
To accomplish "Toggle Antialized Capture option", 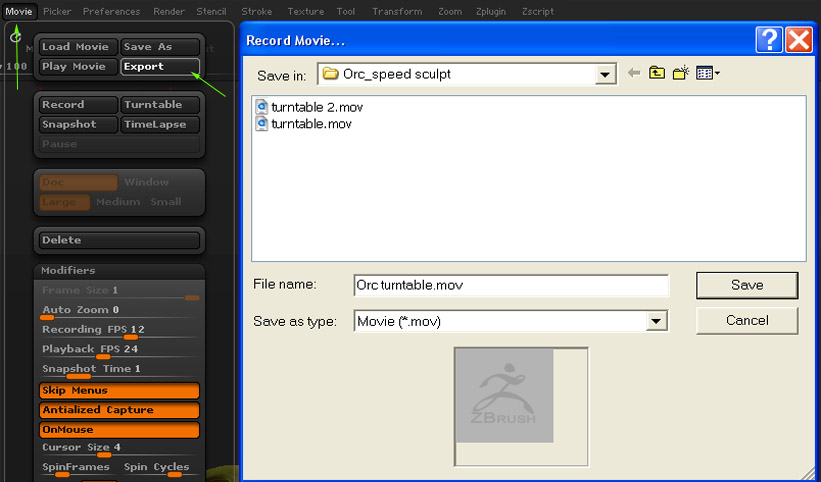I will pyautogui.click(x=119, y=410).
